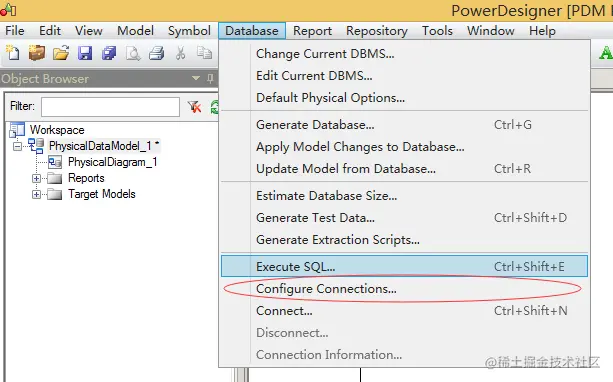Select Execute SQL menu entry

coord(404,266)
